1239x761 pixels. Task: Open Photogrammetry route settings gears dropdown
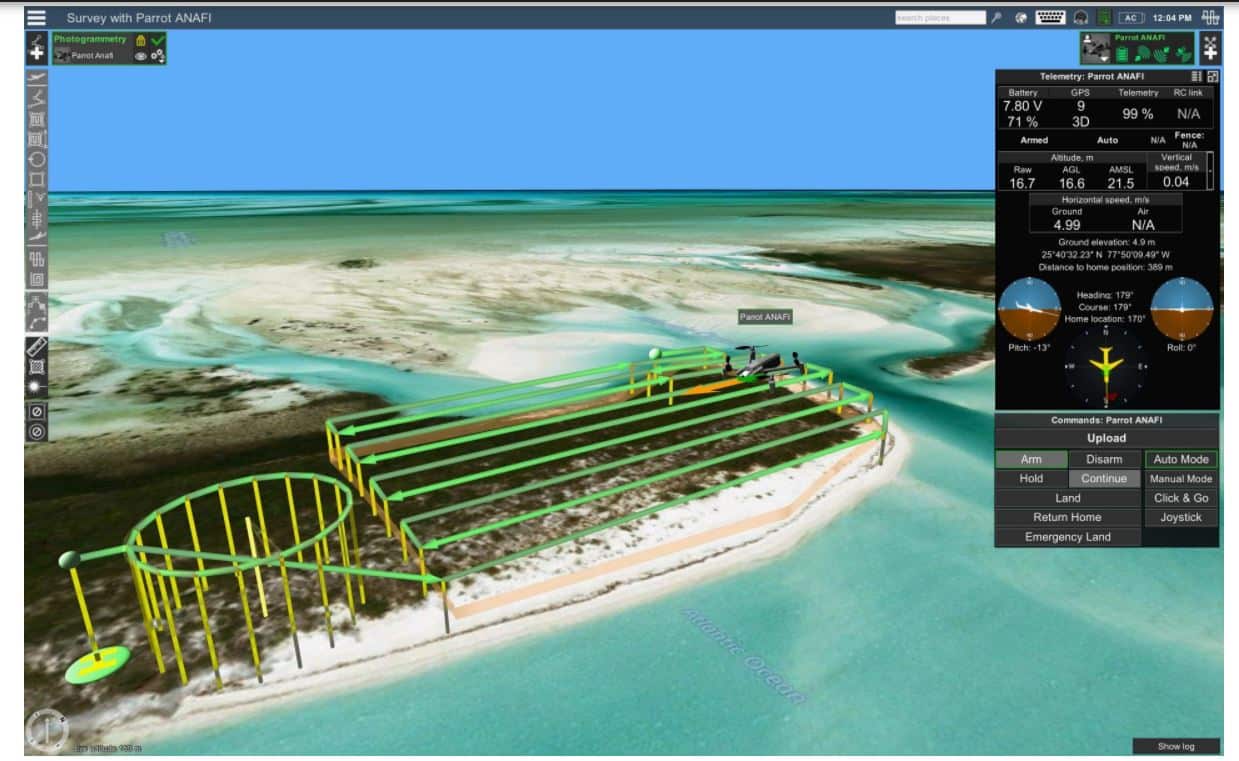[158, 56]
